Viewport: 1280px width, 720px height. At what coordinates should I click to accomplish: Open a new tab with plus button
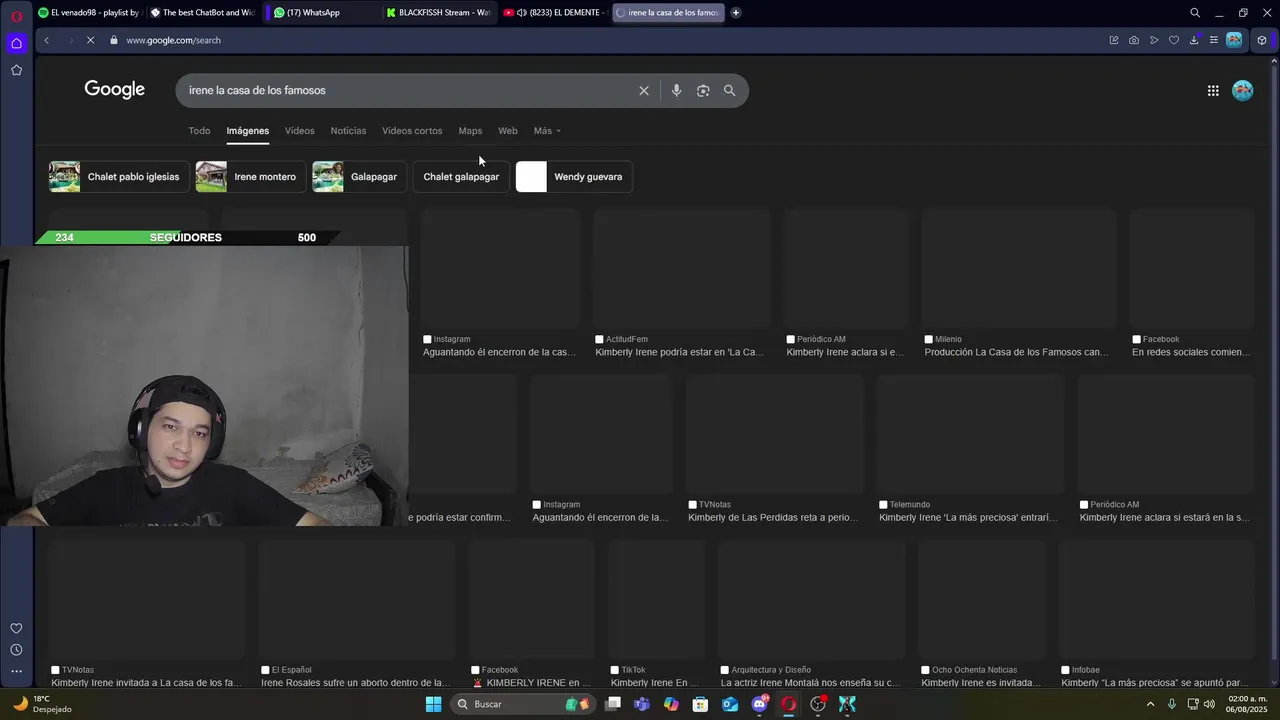[736, 13]
